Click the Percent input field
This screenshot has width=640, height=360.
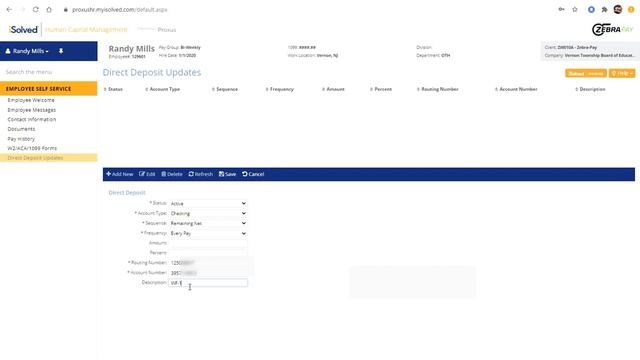(x=208, y=253)
